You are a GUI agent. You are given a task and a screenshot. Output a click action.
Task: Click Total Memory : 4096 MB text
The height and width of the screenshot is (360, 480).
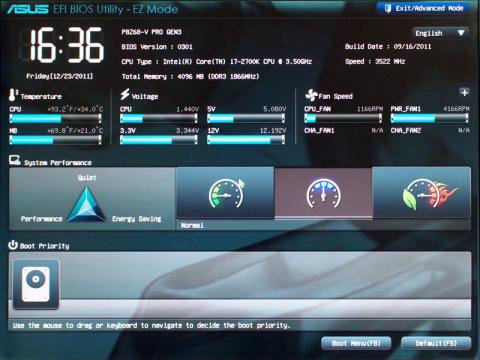pyautogui.click(x=190, y=77)
